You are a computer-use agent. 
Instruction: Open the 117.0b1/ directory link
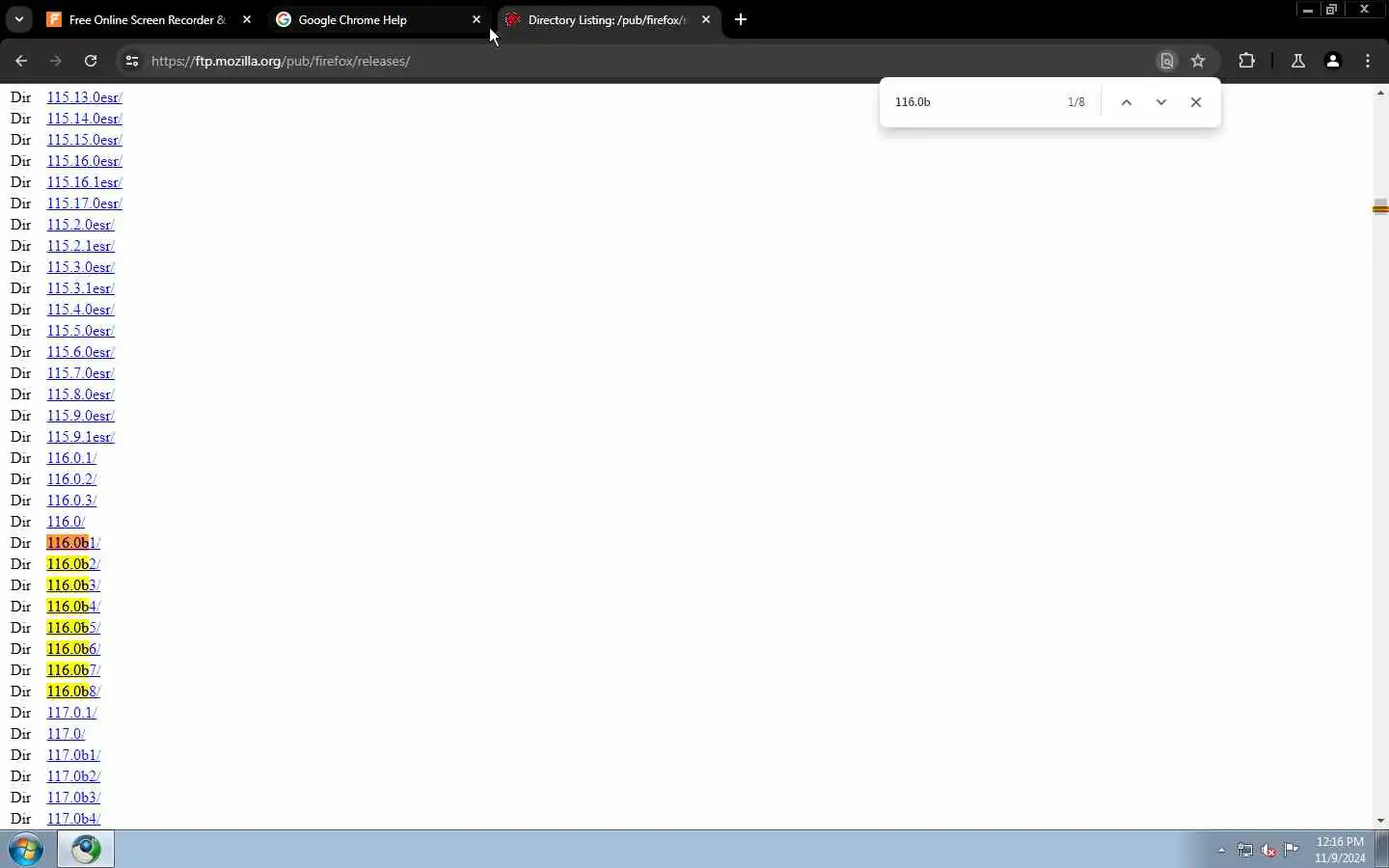73,755
